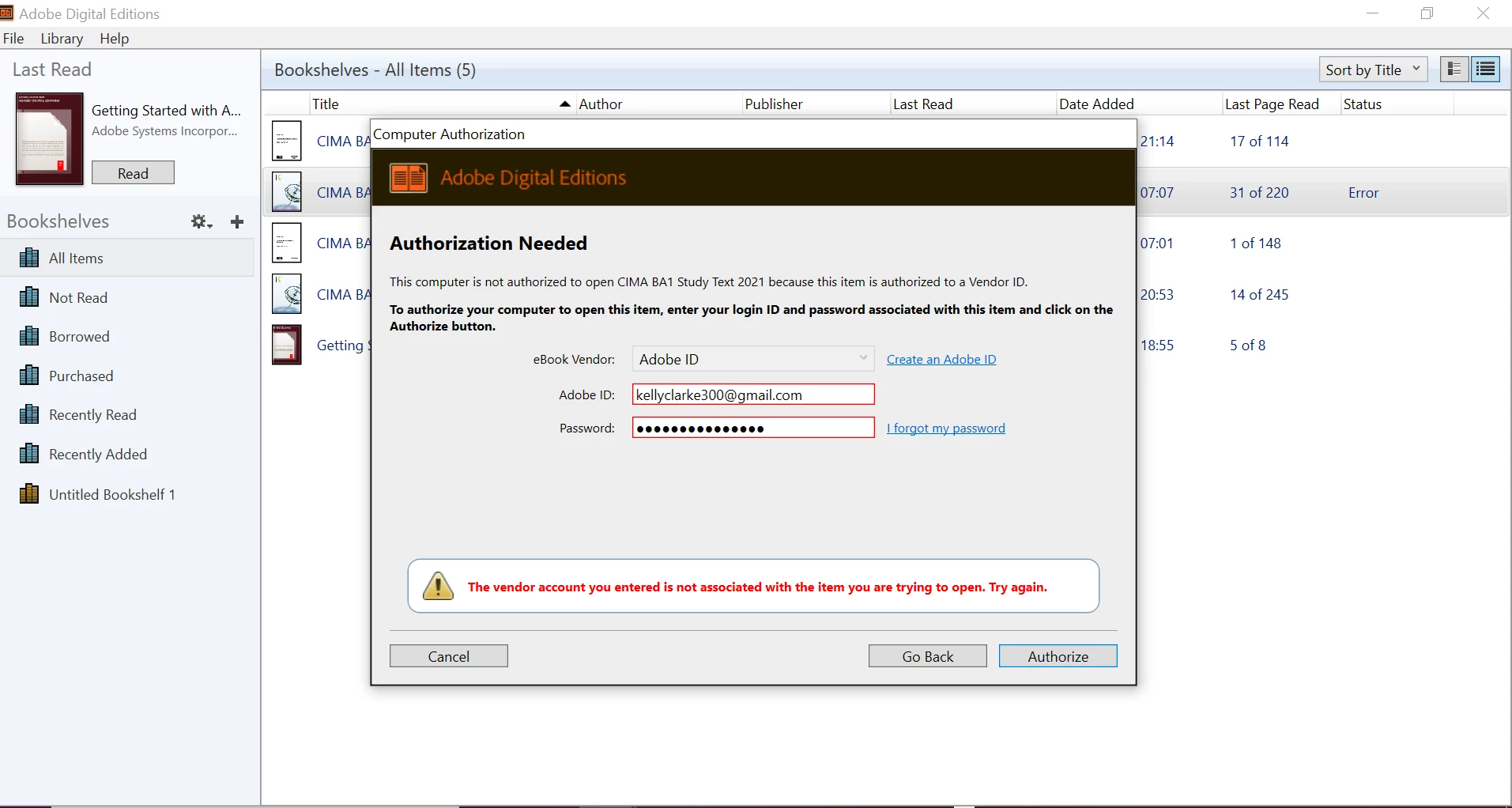
Task: Click book cover thumbnail in 17 of 114 row
Action: [x=287, y=141]
